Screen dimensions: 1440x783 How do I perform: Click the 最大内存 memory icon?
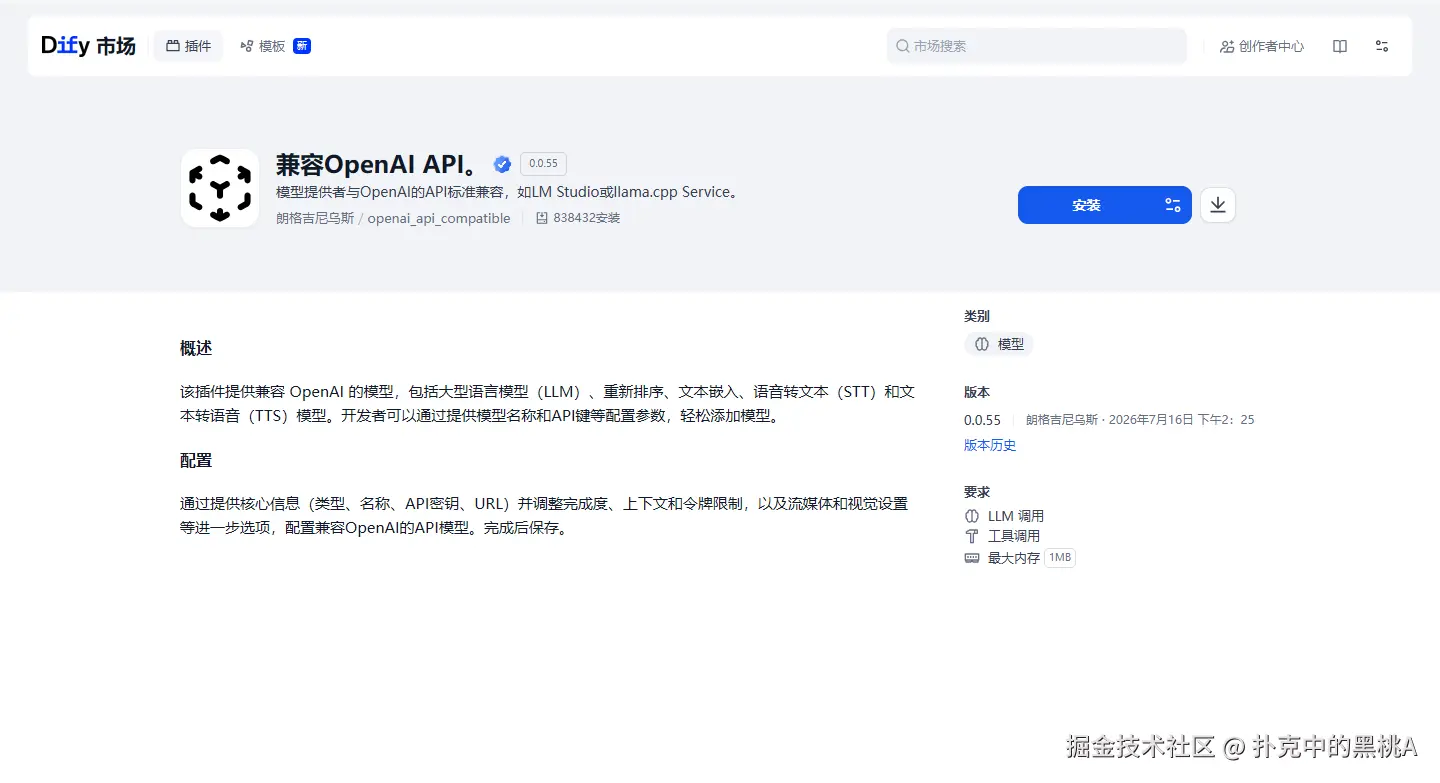click(972, 558)
